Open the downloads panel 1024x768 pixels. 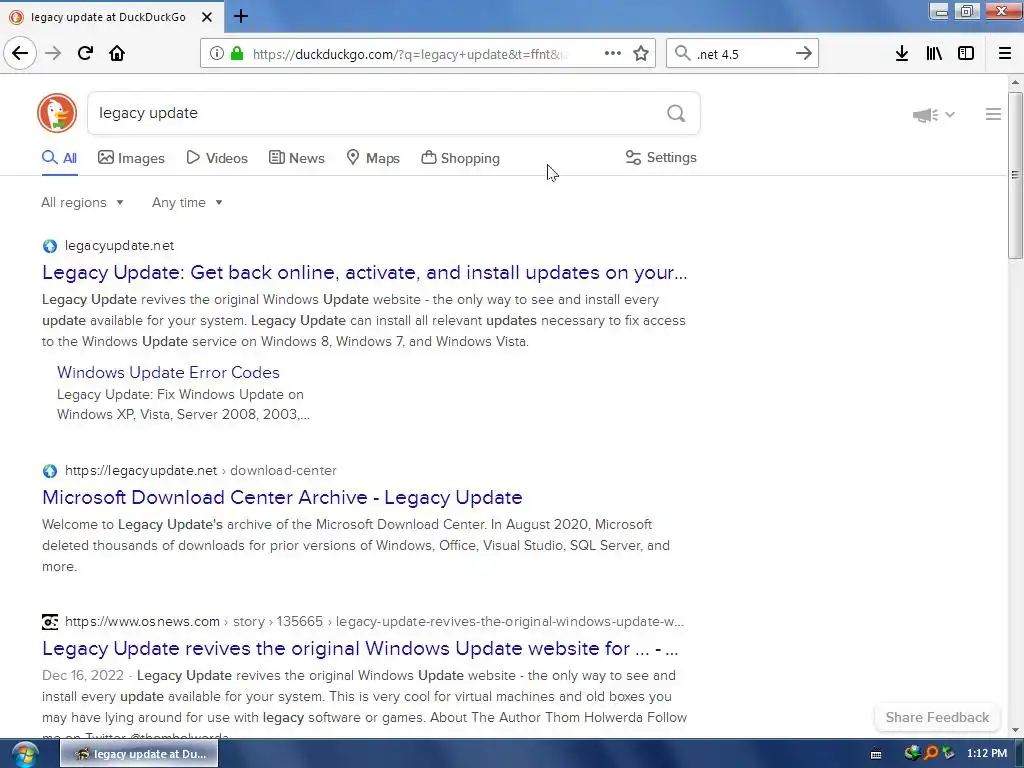902,54
